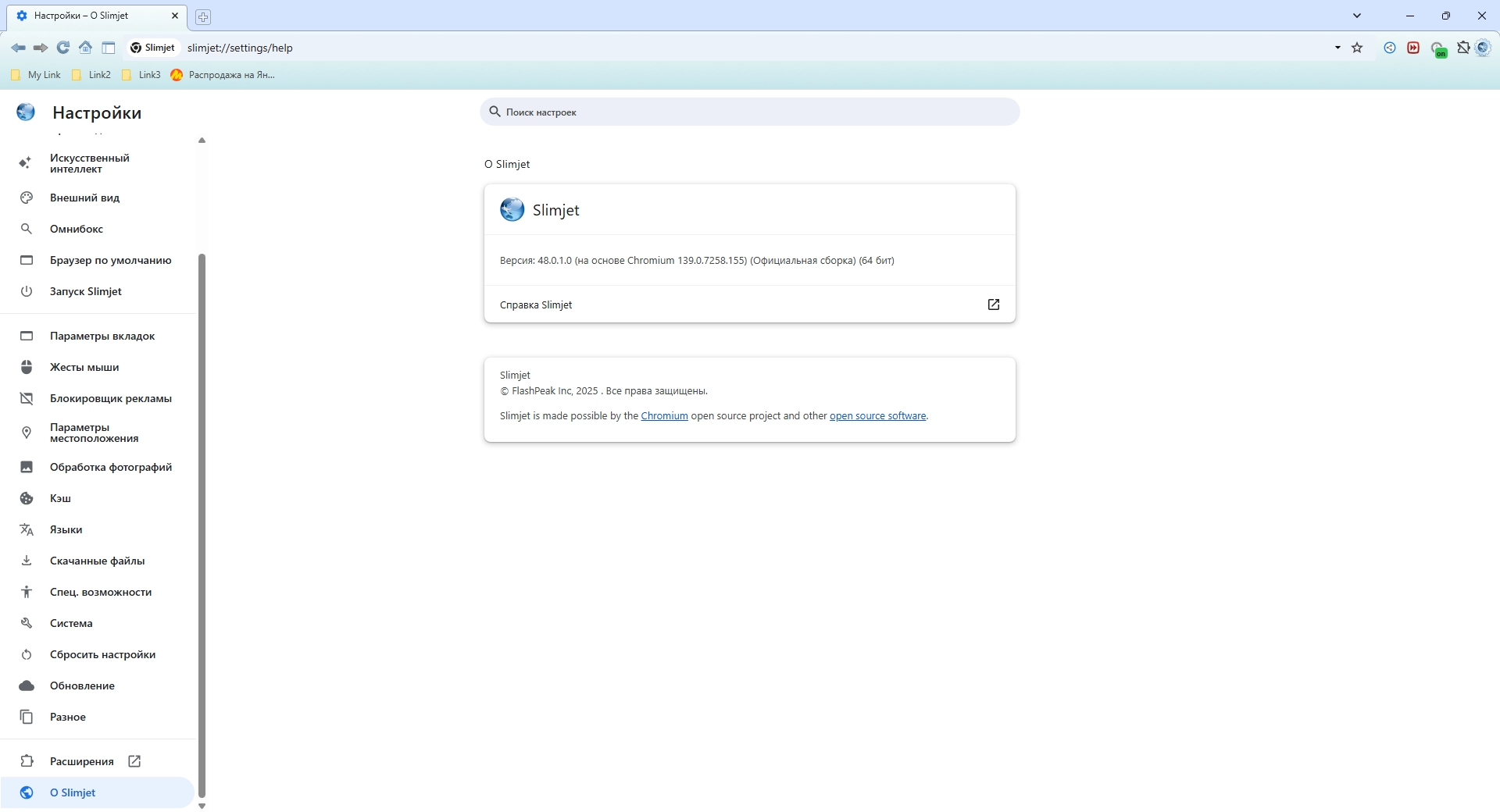This screenshot has height=812, width=1500.
Task: Select 'О Slimjet' in the settings sidebar
Action: click(98, 792)
